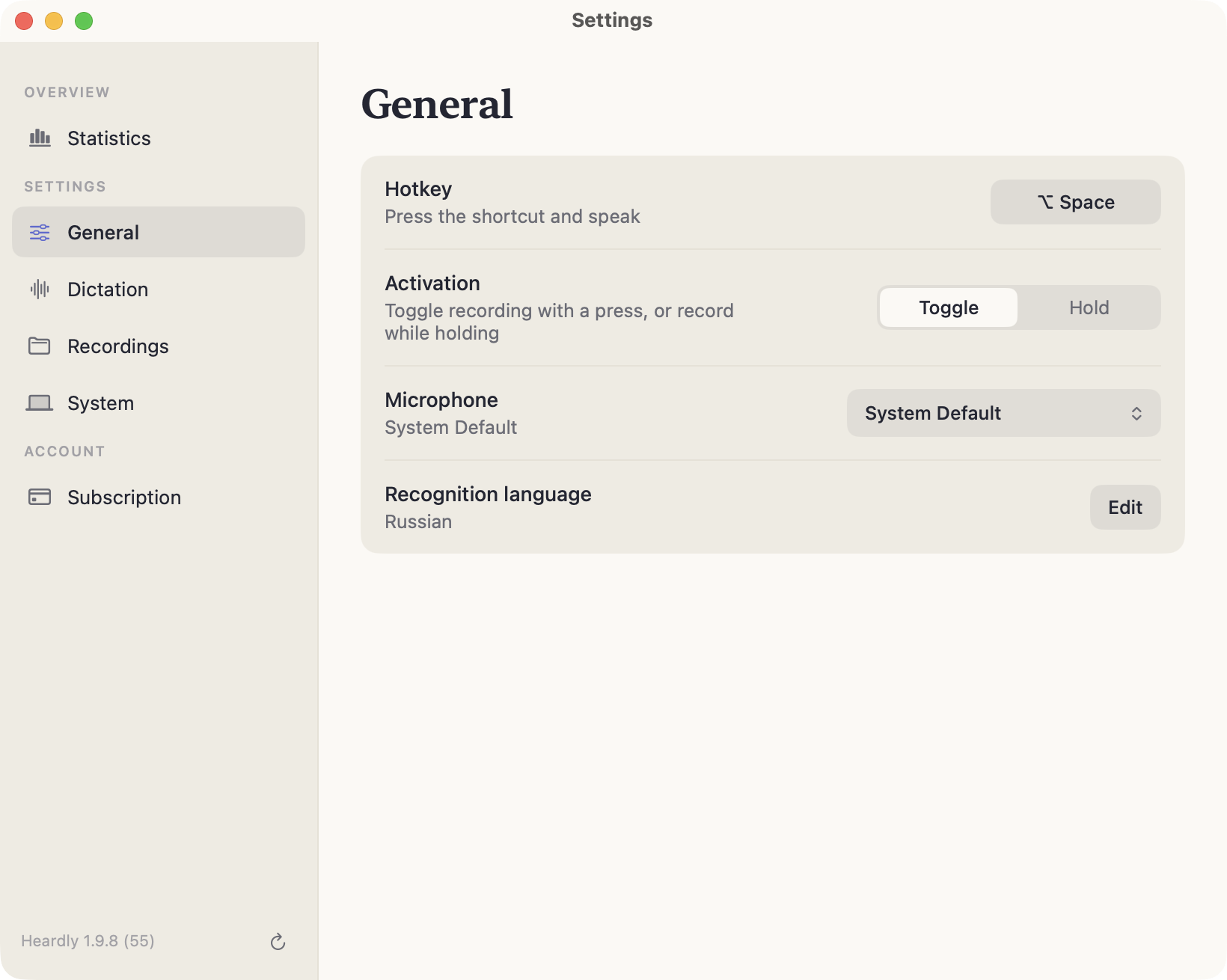This screenshot has width=1227, height=980.
Task: Click the Activation setting label
Action: (432, 284)
